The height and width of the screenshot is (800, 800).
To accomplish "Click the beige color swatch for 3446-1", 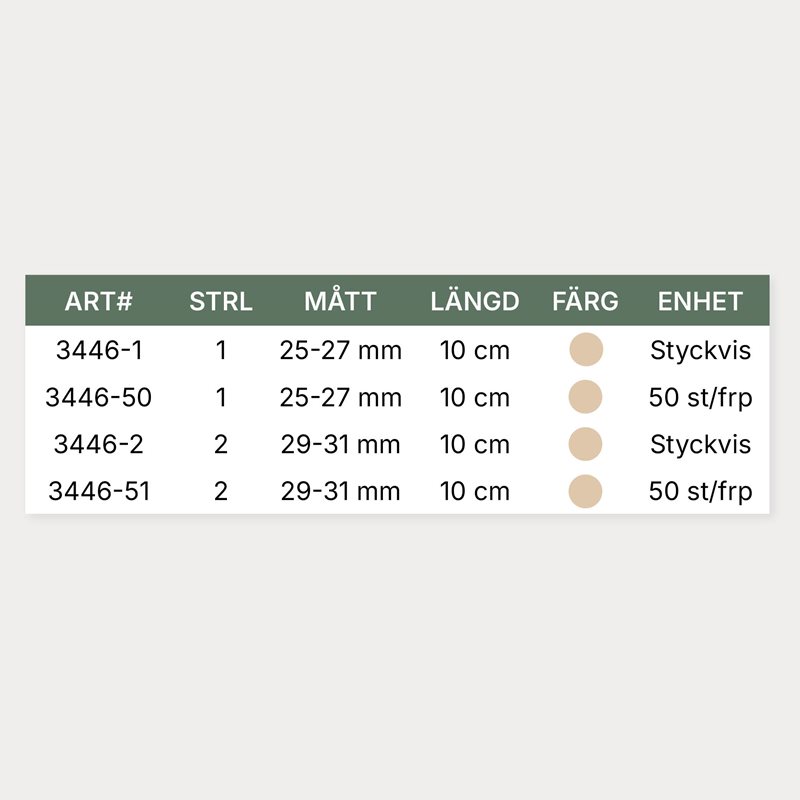I will tap(585, 350).
